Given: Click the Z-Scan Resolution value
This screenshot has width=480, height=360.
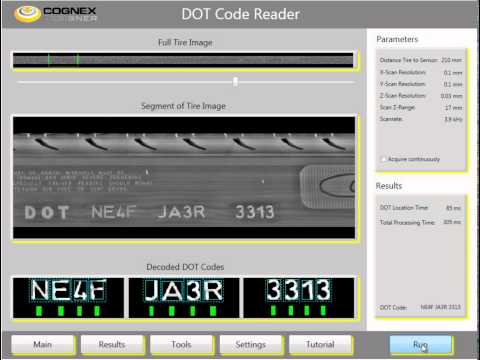Looking at the screenshot, I should [x=451, y=96].
